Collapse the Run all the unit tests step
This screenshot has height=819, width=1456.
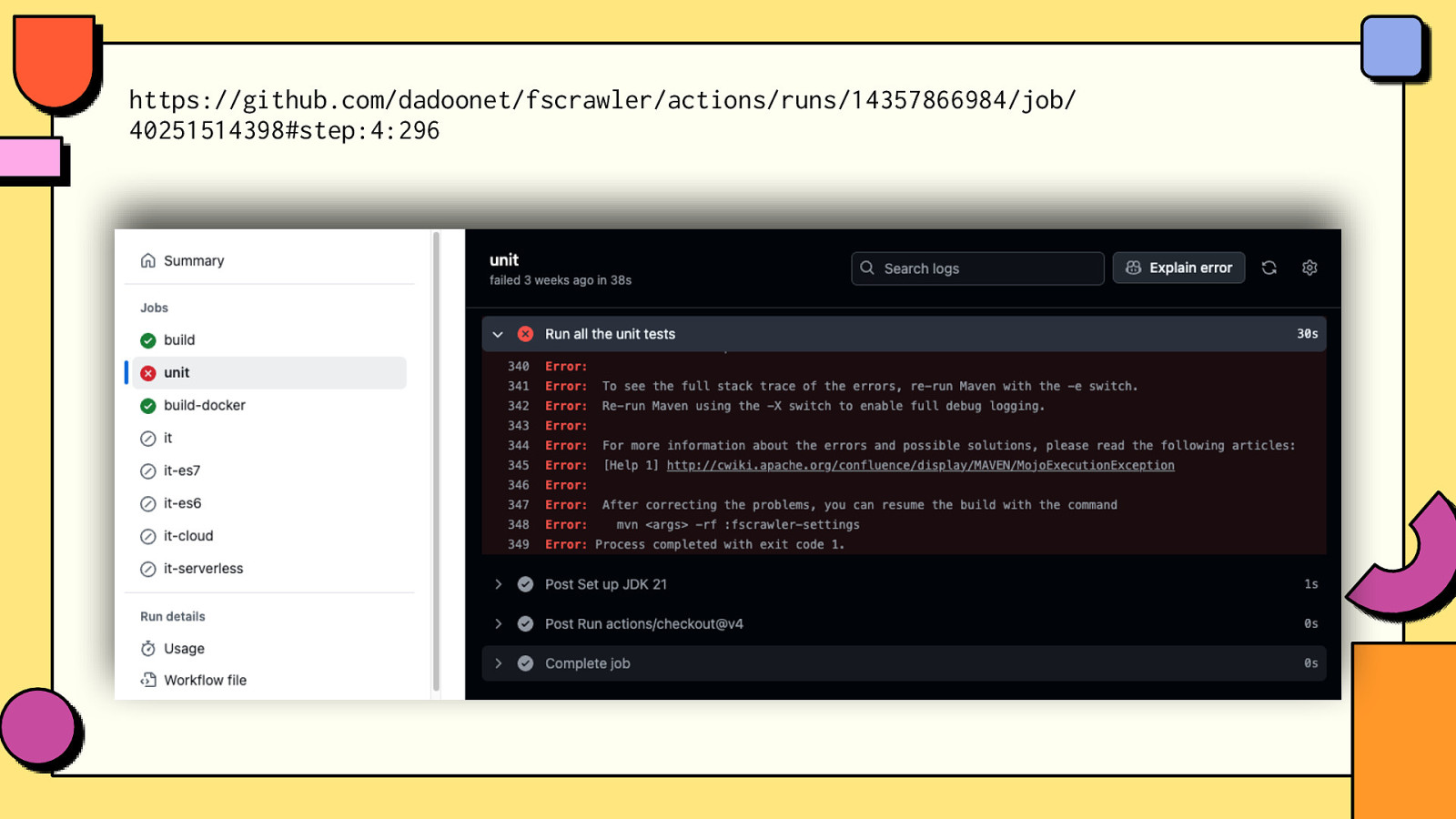498,334
